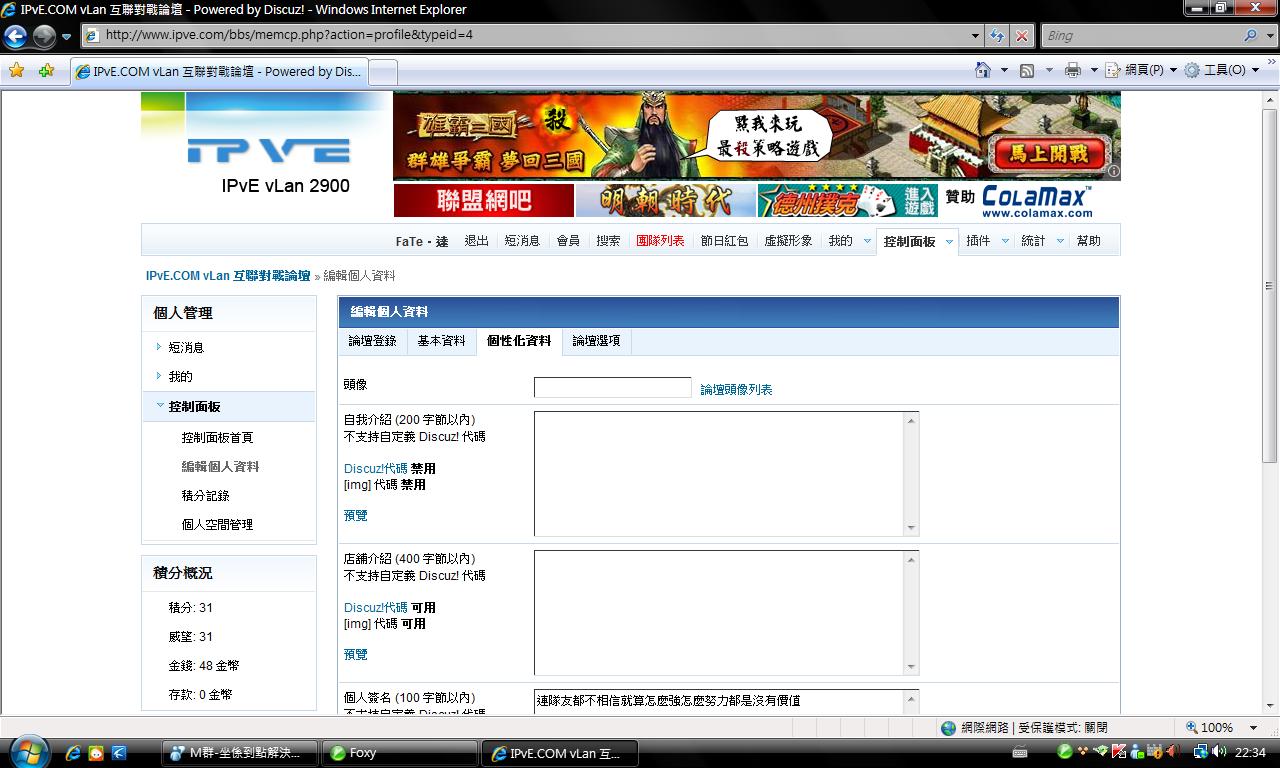Open the 論壇頭像列表 link
Image resolution: width=1280 pixels, height=768 pixels.
click(x=736, y=389)
